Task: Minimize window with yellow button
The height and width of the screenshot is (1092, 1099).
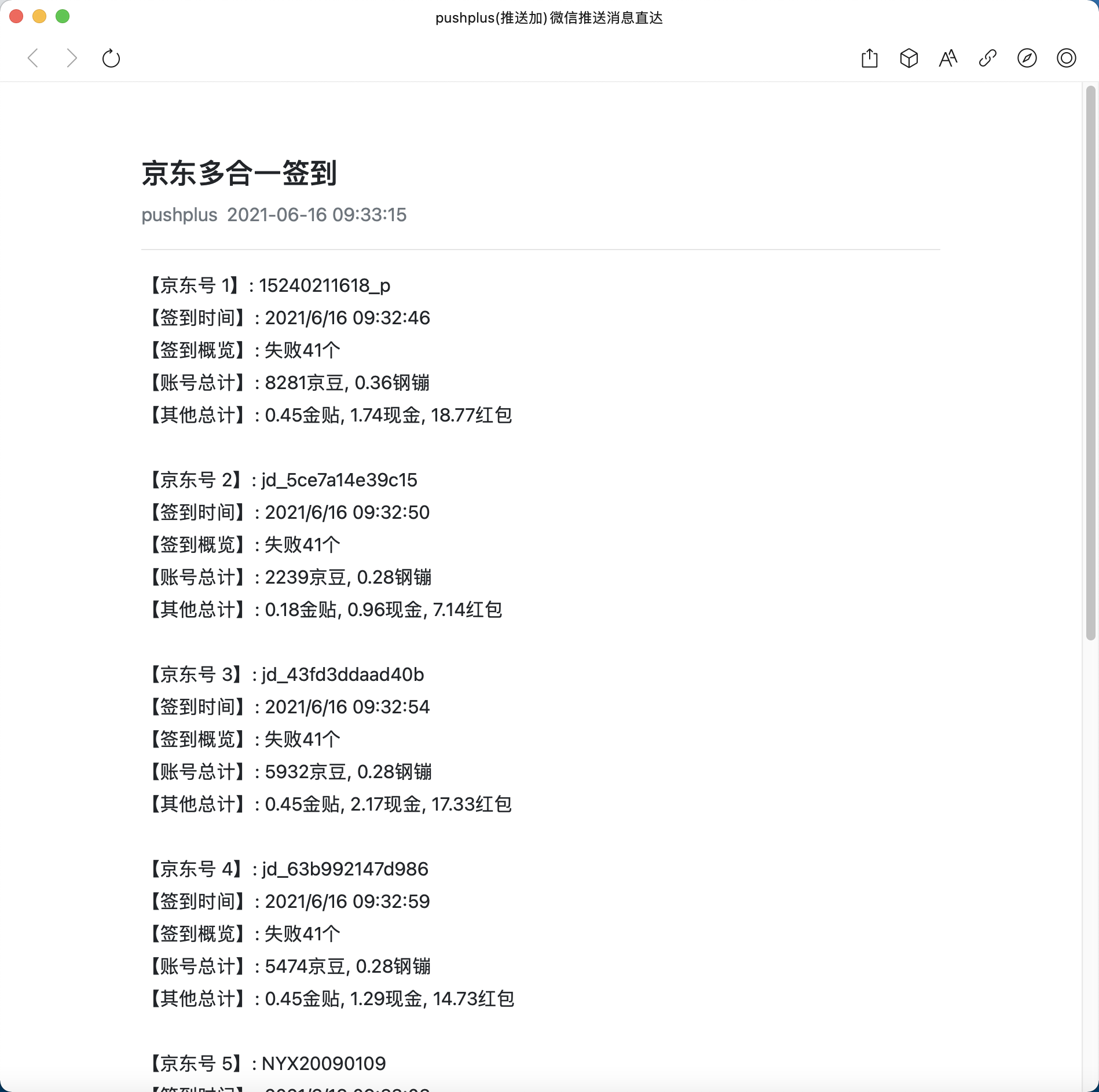Action: (39, 17)
